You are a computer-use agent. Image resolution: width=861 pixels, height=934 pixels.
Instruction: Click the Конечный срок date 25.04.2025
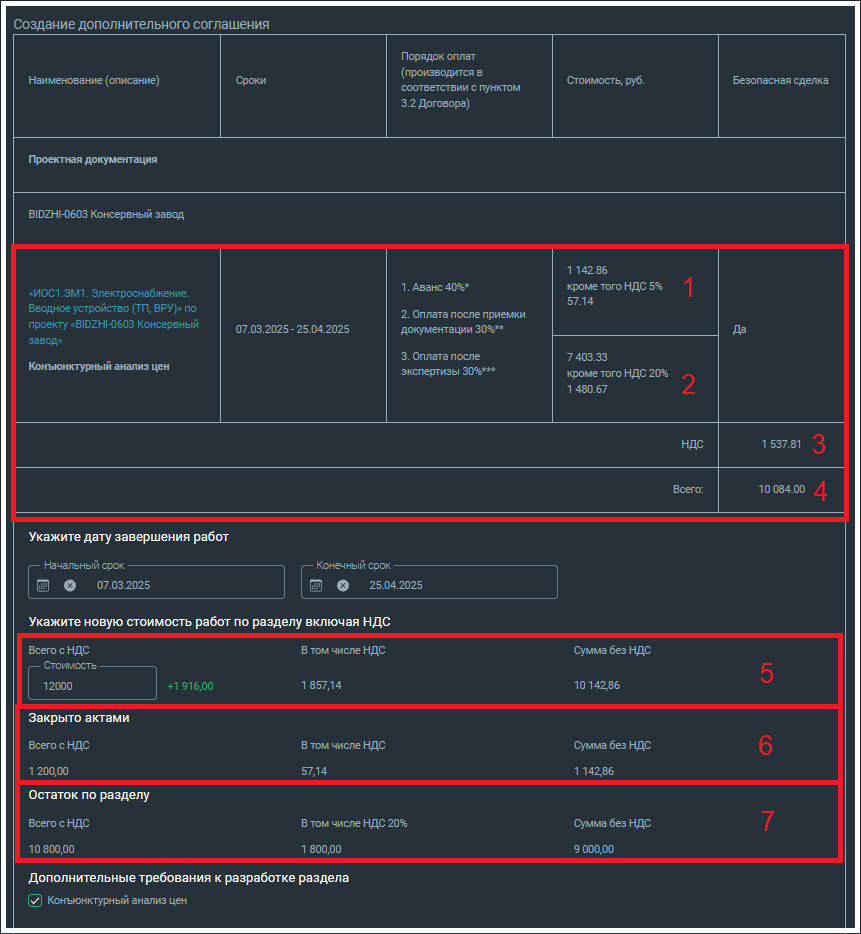396,585
